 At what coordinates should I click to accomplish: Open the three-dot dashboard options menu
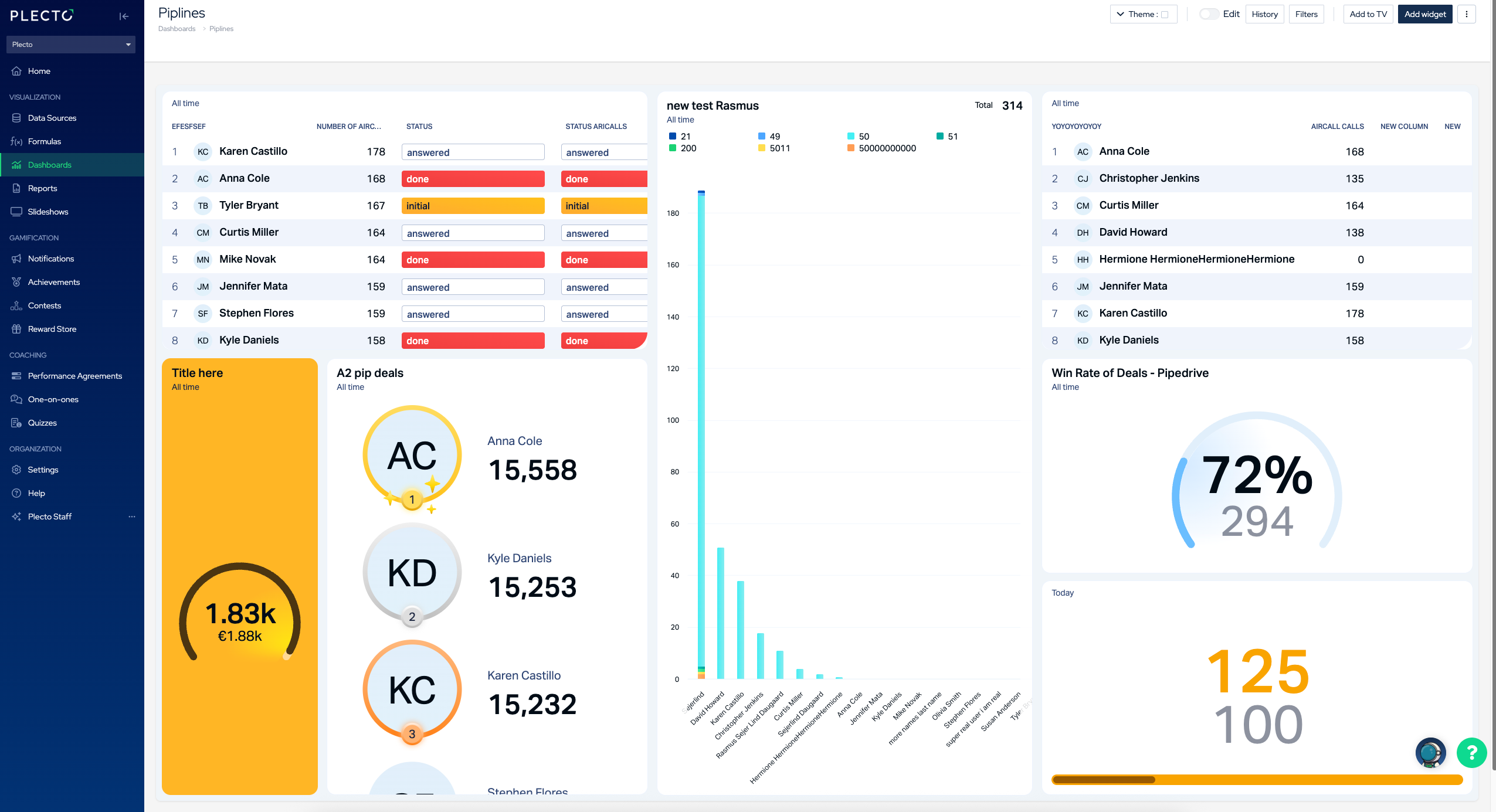click(1467, 14)
